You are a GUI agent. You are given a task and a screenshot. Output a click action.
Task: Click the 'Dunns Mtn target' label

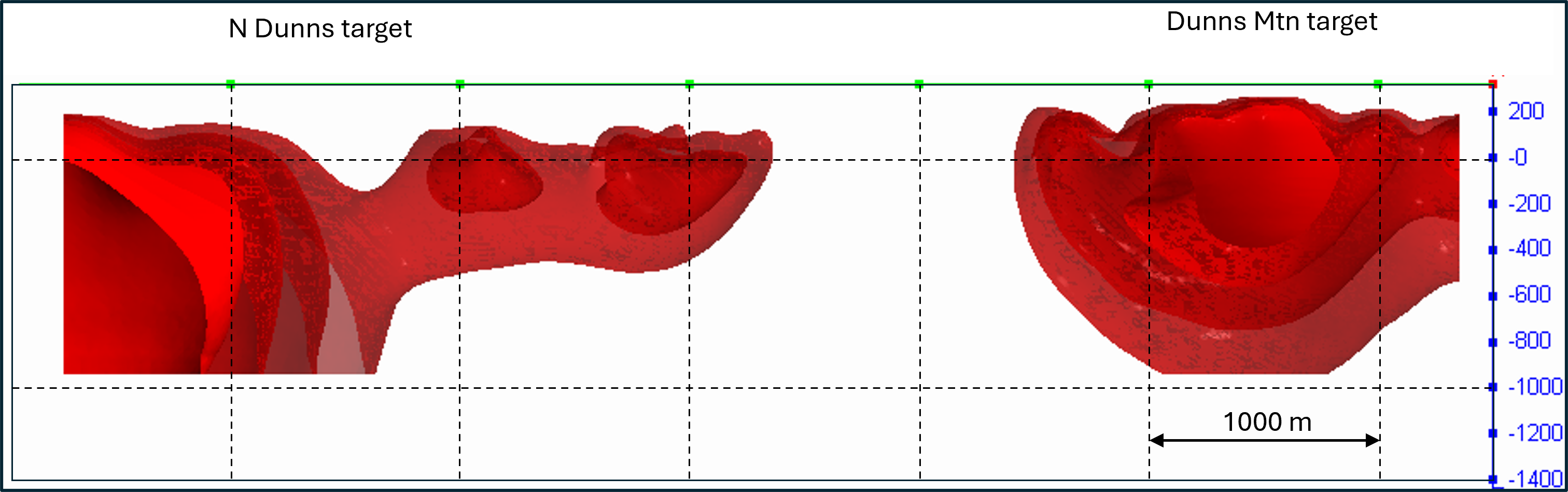click(x=1271, y=22)
